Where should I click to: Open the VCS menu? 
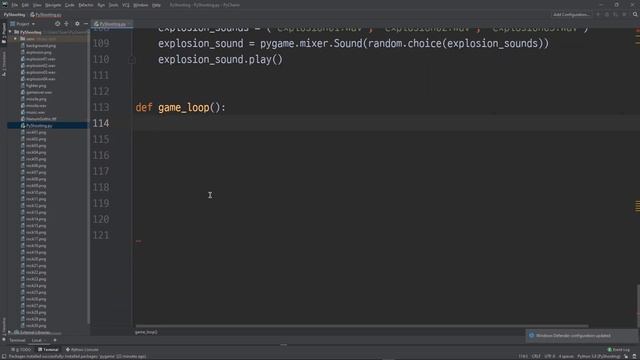126,5
